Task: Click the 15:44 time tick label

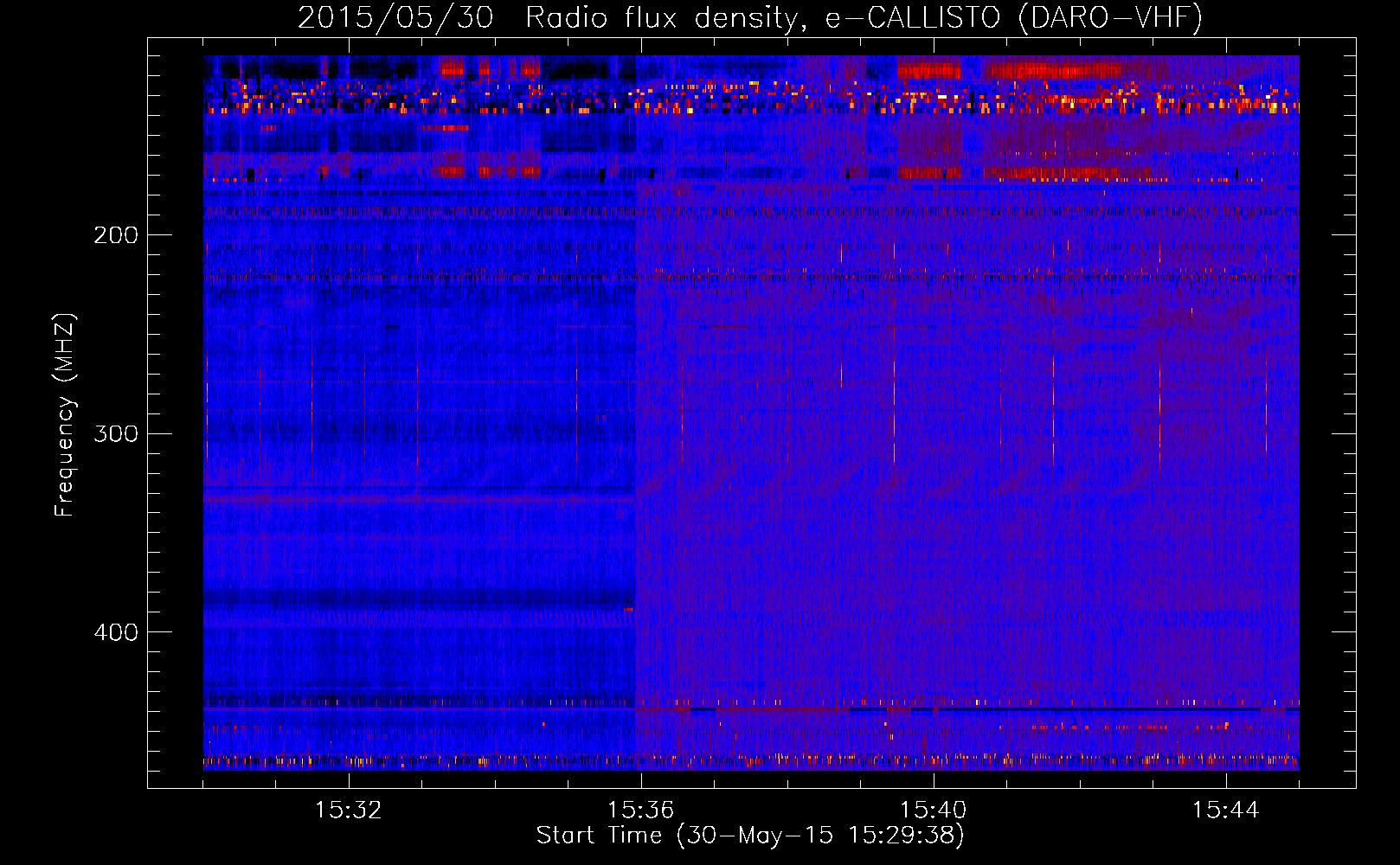Action: [1225, 811]
